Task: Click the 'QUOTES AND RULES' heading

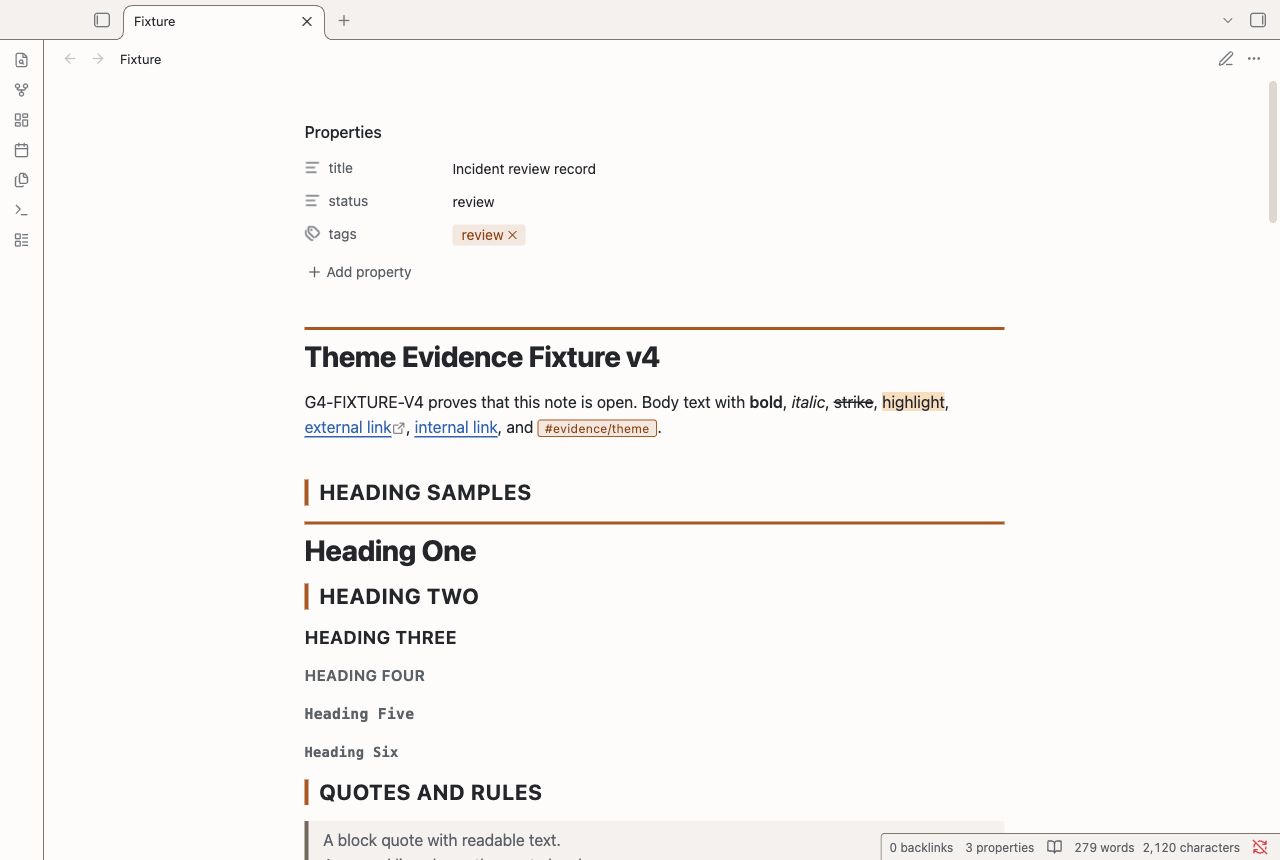Action: click(x=430, y=793)
